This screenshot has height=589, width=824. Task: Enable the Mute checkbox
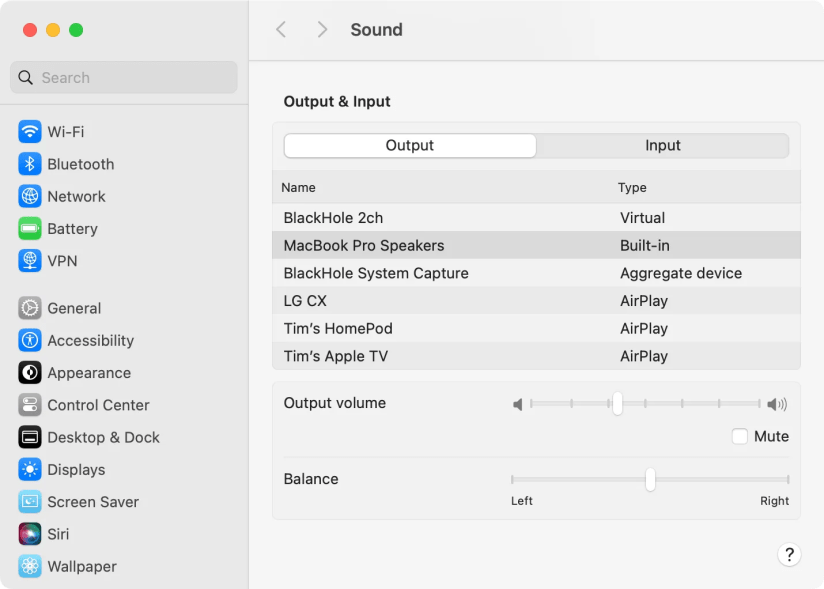point(740,436)
